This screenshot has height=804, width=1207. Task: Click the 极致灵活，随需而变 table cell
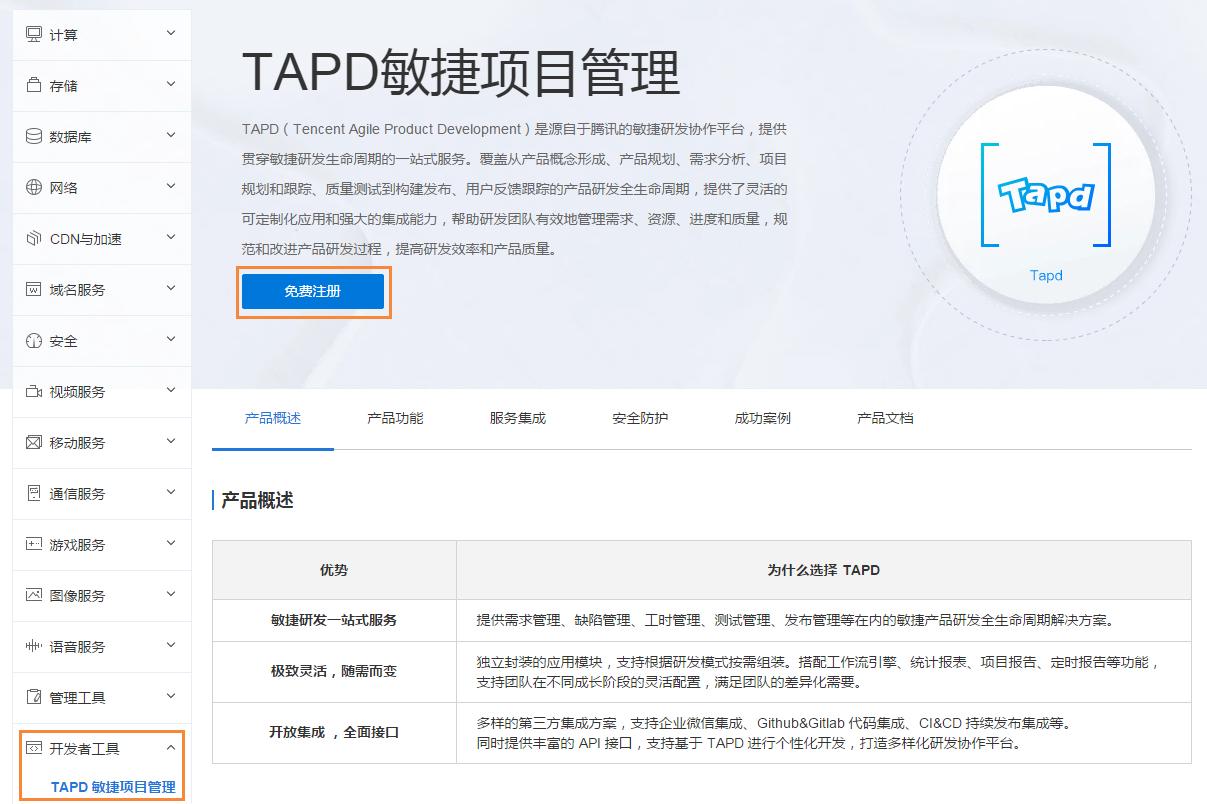[x=334, y=671]
